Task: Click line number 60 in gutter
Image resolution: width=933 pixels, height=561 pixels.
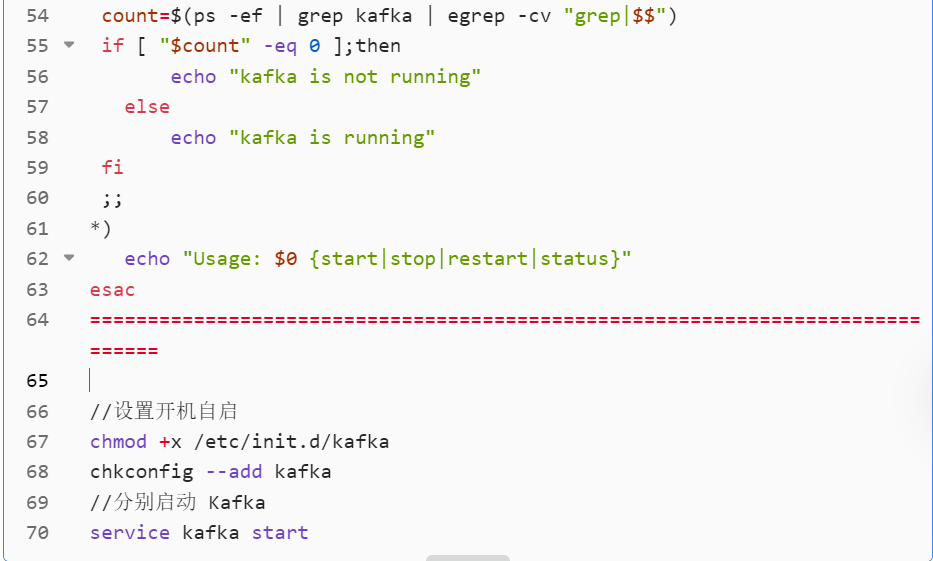Action: pos(37,198)
